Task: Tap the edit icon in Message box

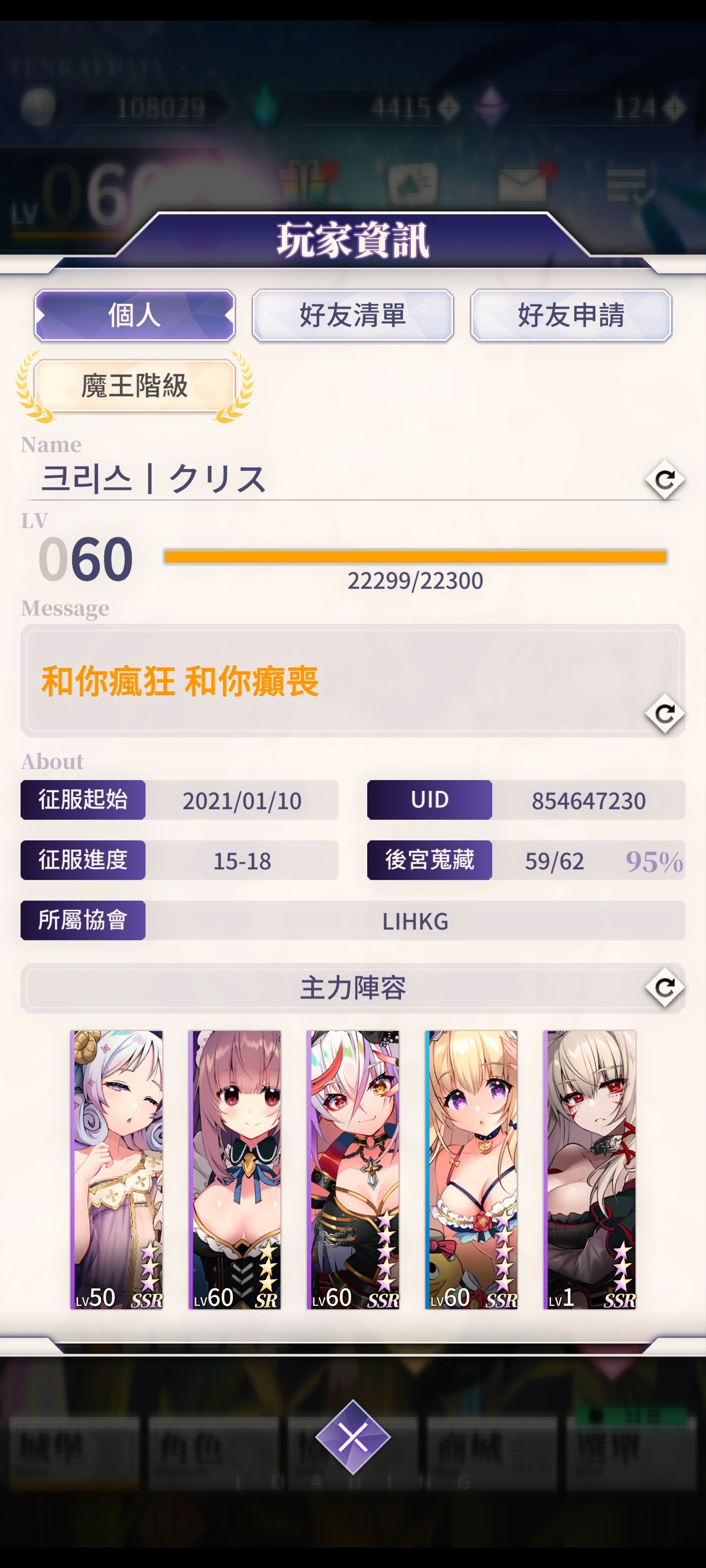Action: (665, 713)
